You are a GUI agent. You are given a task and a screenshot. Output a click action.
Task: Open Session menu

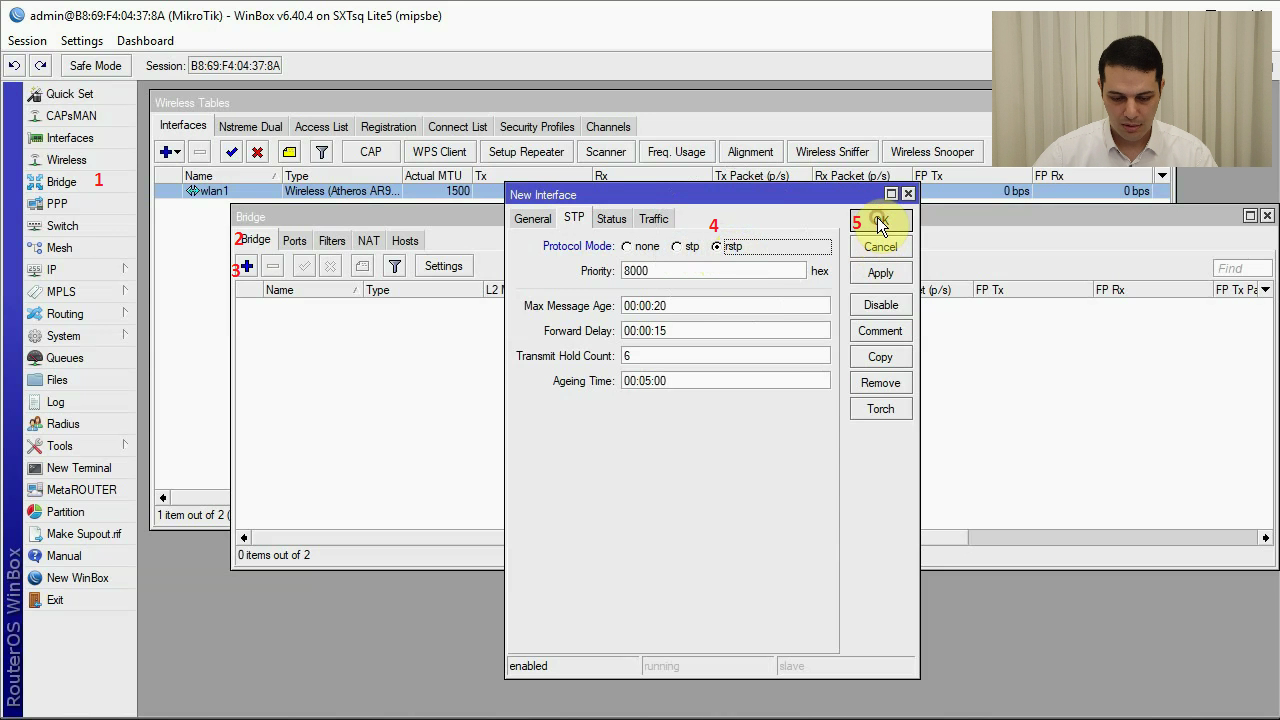point(27,41)
